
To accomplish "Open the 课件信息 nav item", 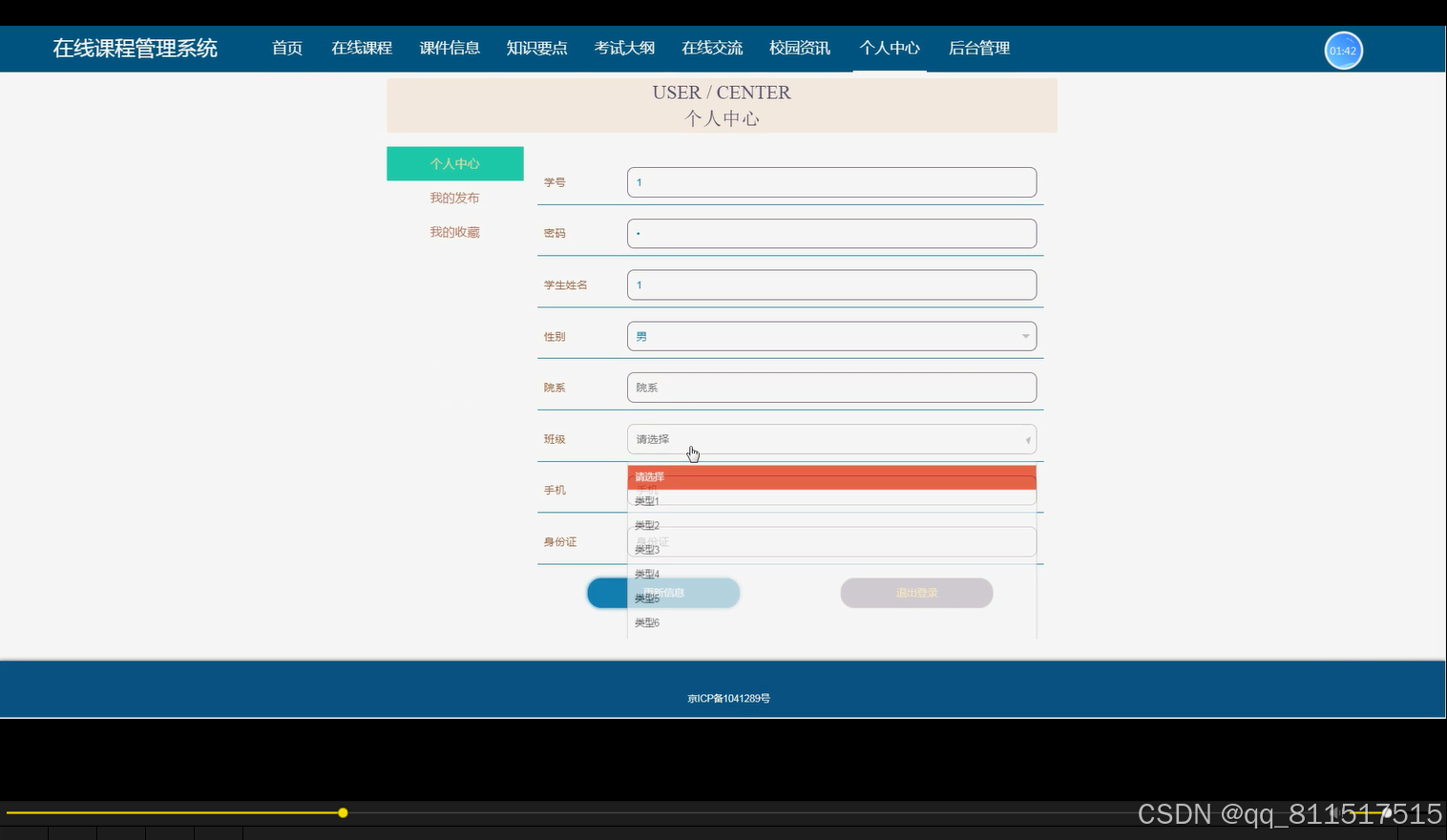I will [450, 48].
